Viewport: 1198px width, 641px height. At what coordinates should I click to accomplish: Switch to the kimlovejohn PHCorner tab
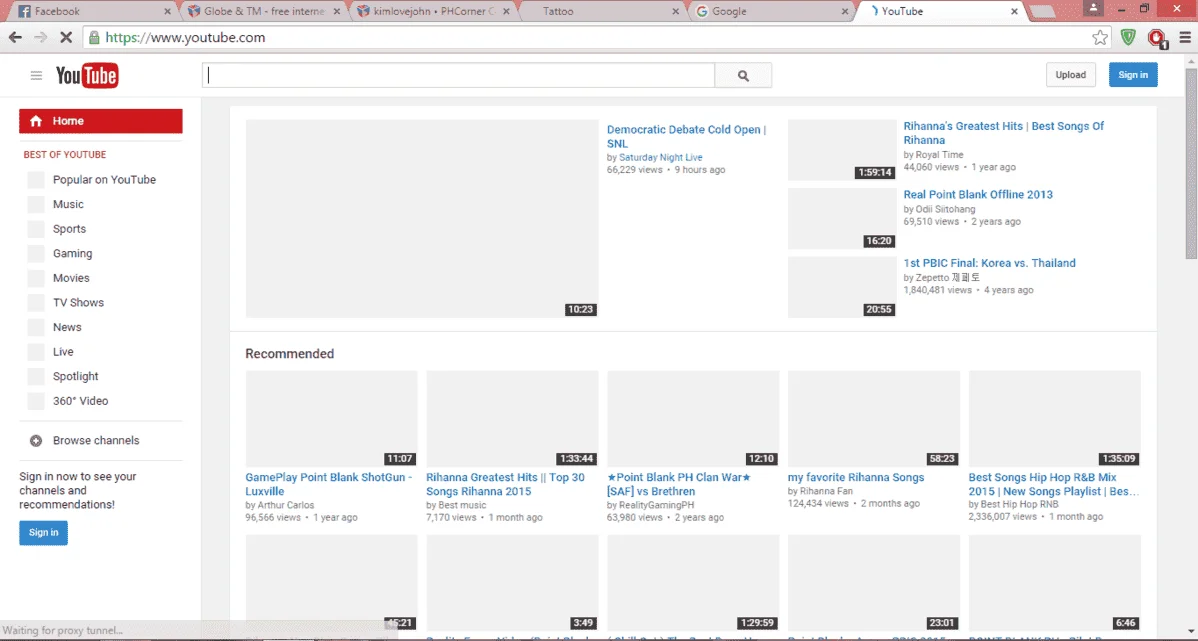click(433, 11)
